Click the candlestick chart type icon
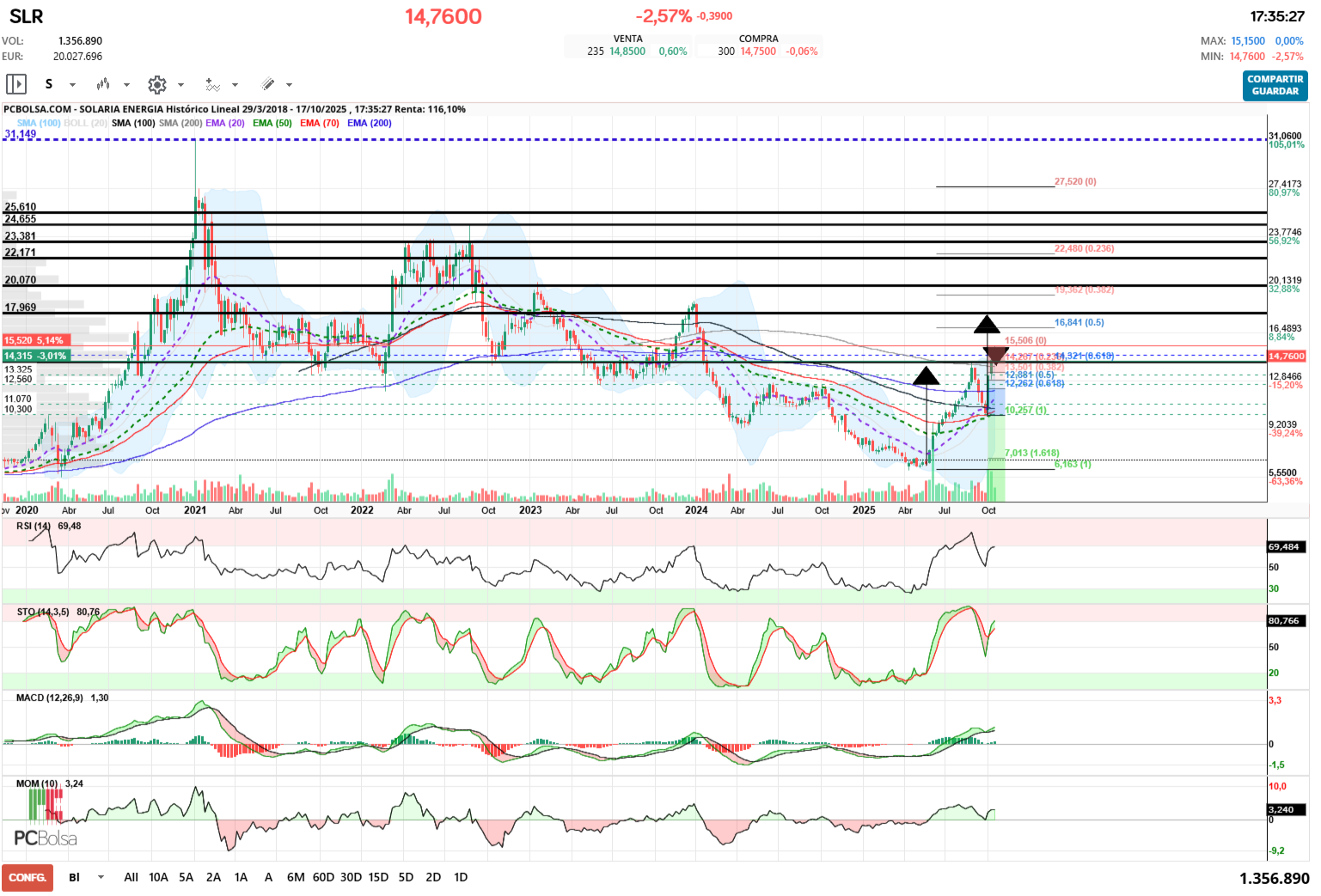 [103, 84]
